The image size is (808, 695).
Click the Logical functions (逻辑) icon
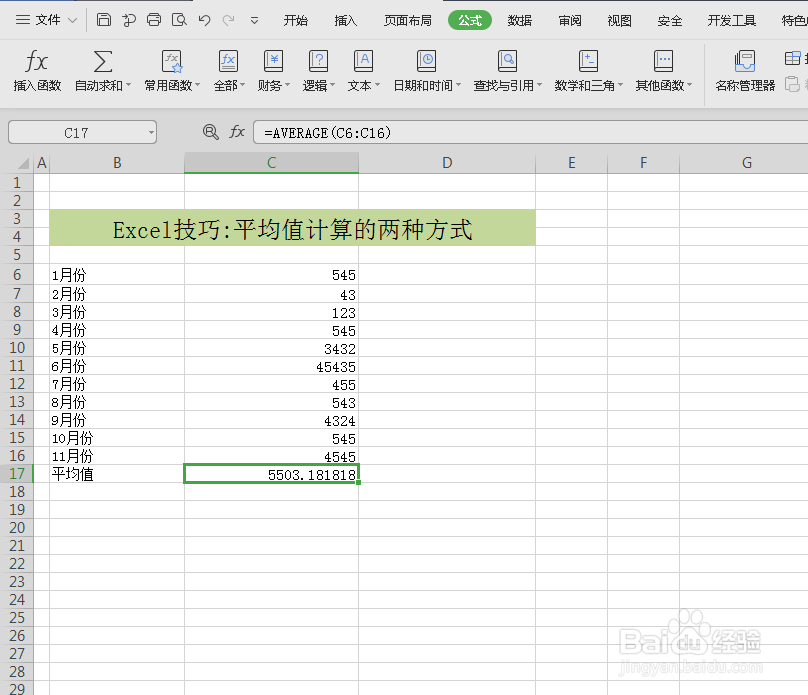[317, 68]
